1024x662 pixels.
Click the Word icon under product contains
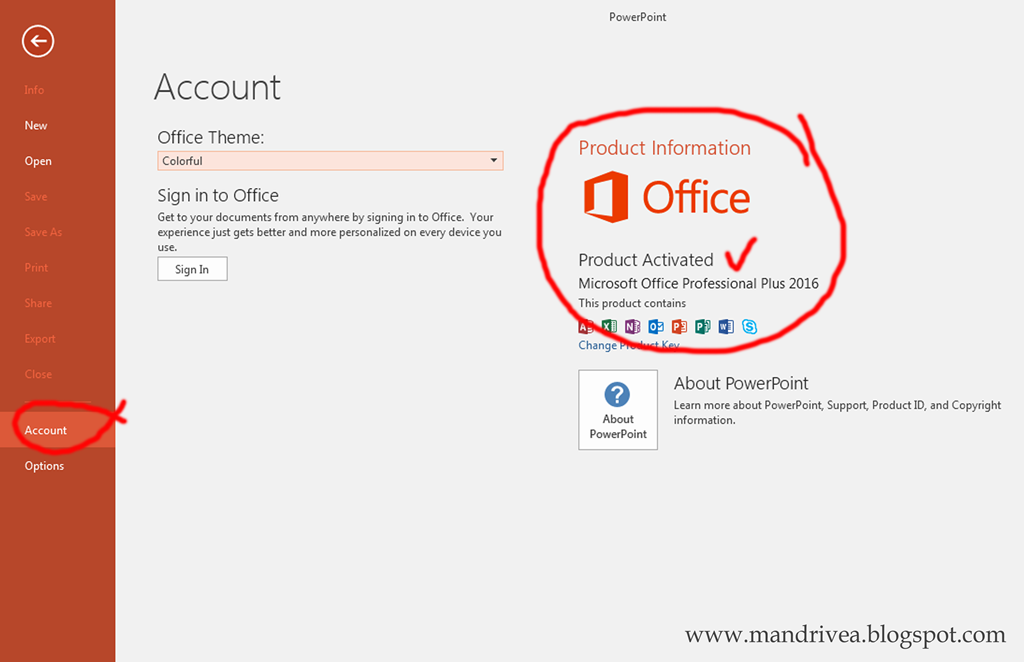pyautogui.click(x=726, y=326)
